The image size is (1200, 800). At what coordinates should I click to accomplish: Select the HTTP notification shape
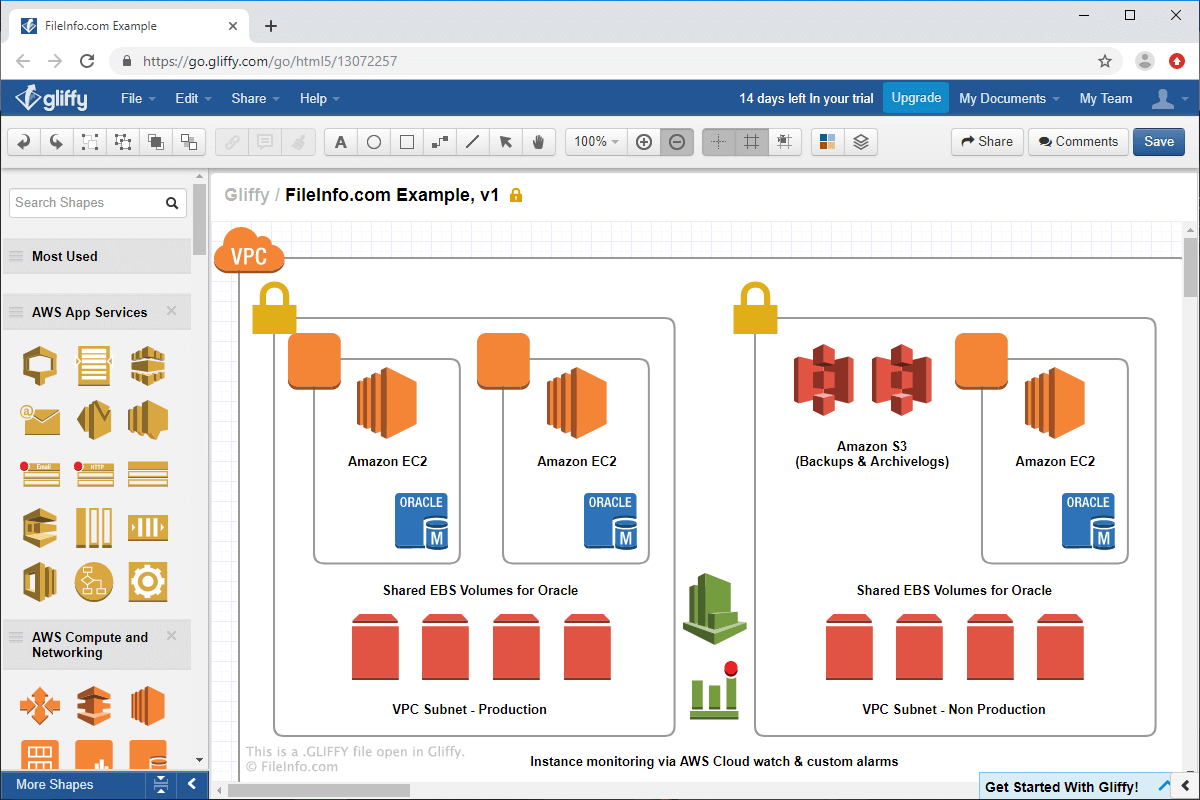point(94,473)
